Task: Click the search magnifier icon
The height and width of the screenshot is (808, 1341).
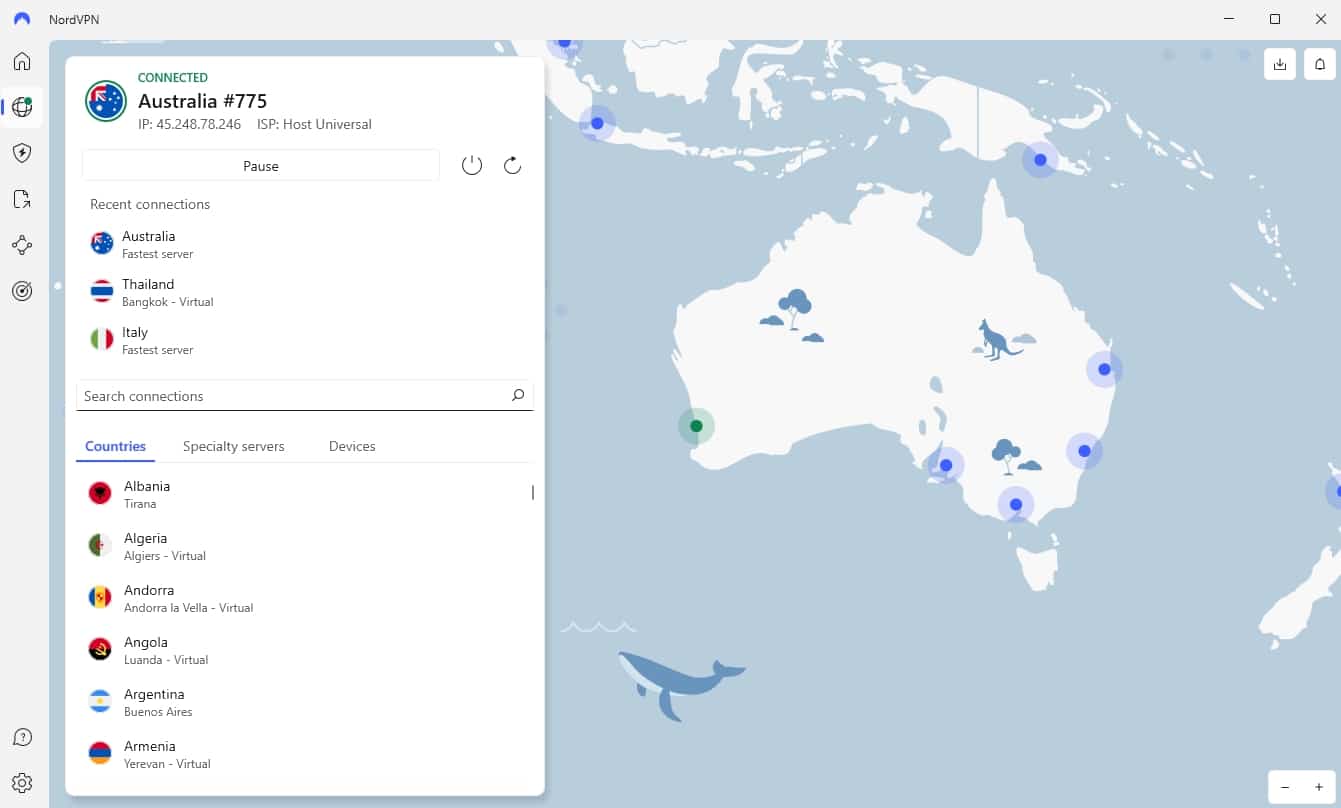Action: [518, 395]
